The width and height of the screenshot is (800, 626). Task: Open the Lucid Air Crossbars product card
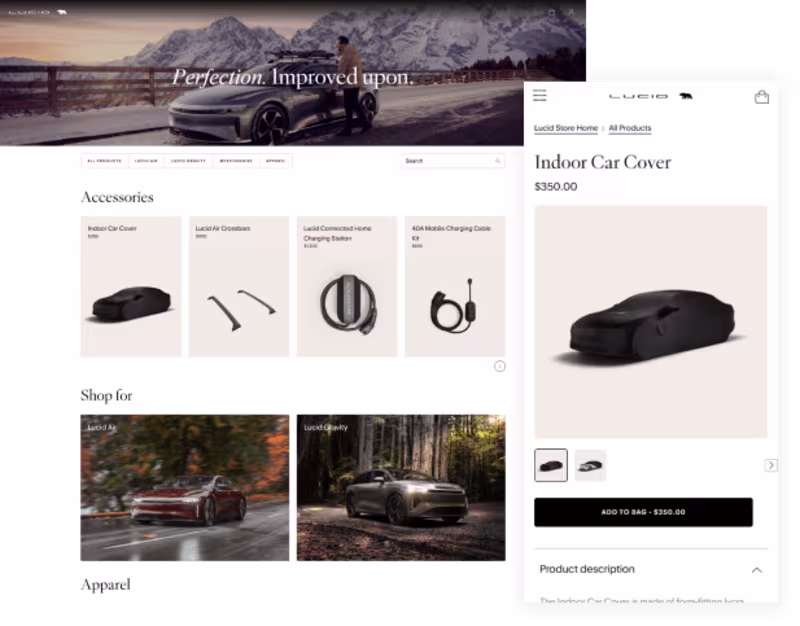[239, 286]
